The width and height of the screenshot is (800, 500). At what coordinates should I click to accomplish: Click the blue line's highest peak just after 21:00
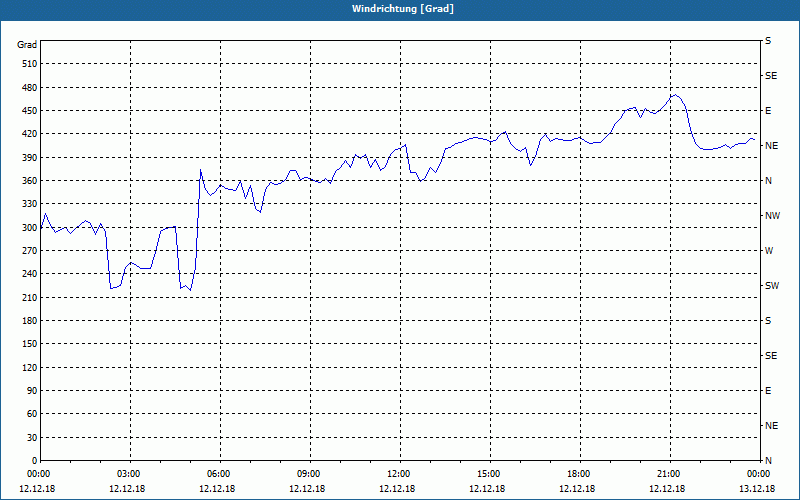coord(676,94)
